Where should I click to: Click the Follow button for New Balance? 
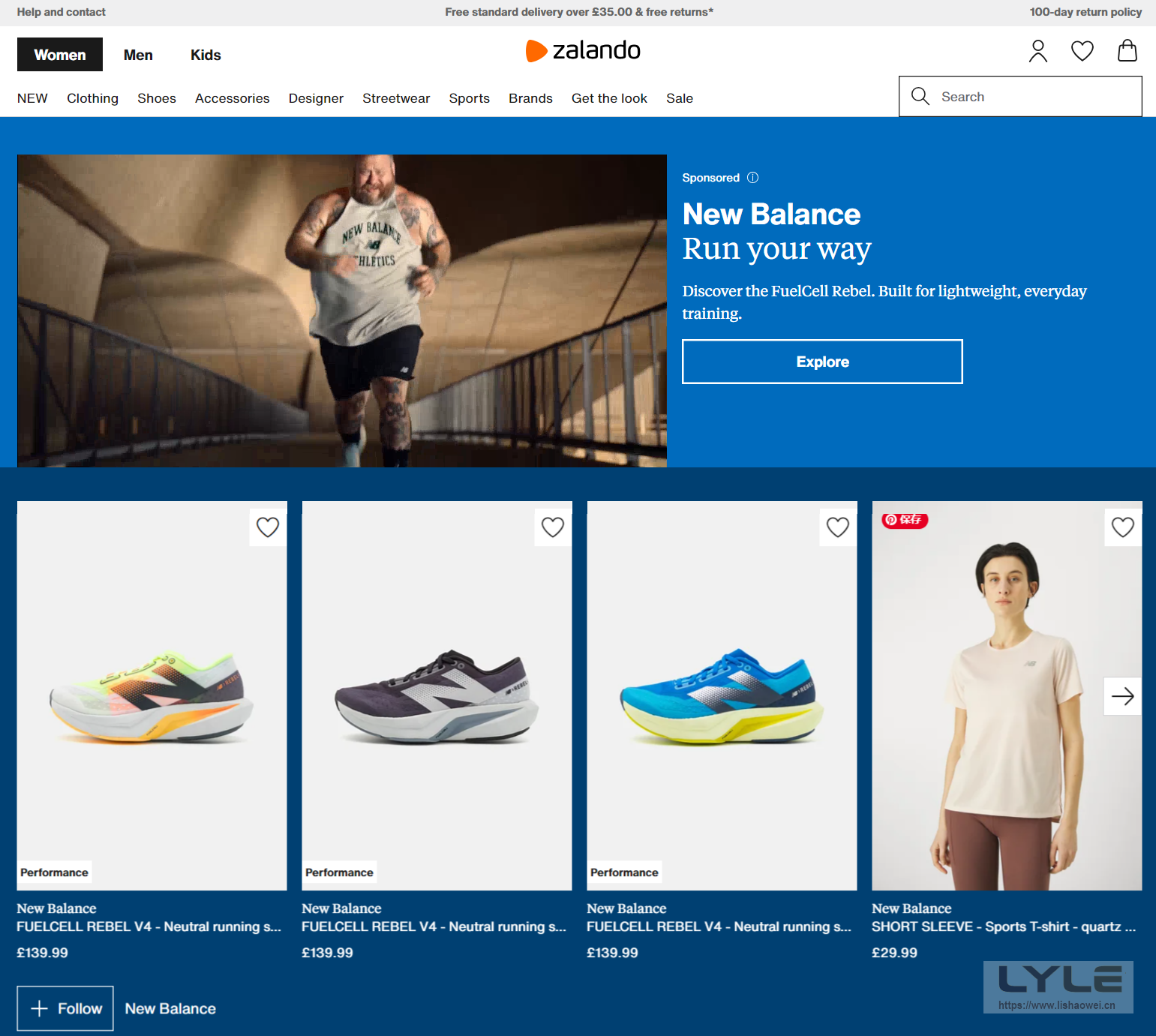coord(65,1008)
